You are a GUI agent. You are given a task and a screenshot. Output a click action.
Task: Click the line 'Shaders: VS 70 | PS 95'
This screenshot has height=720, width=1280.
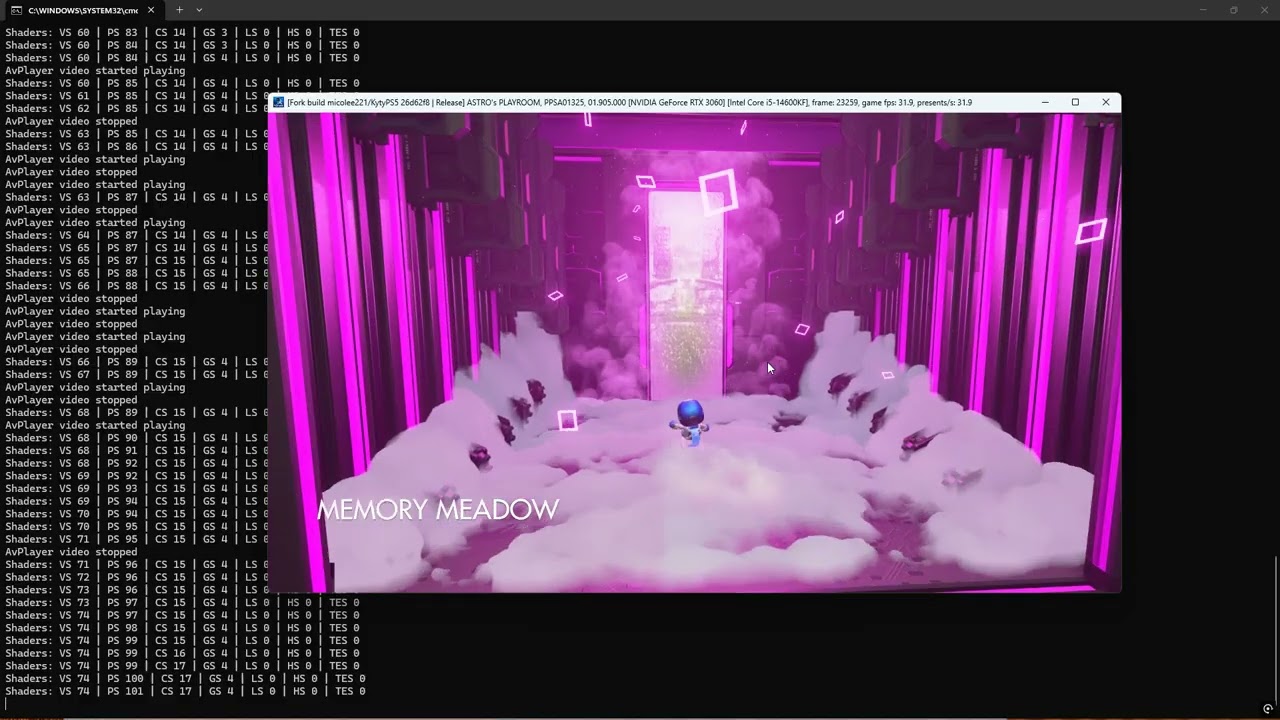coord(136,526)
